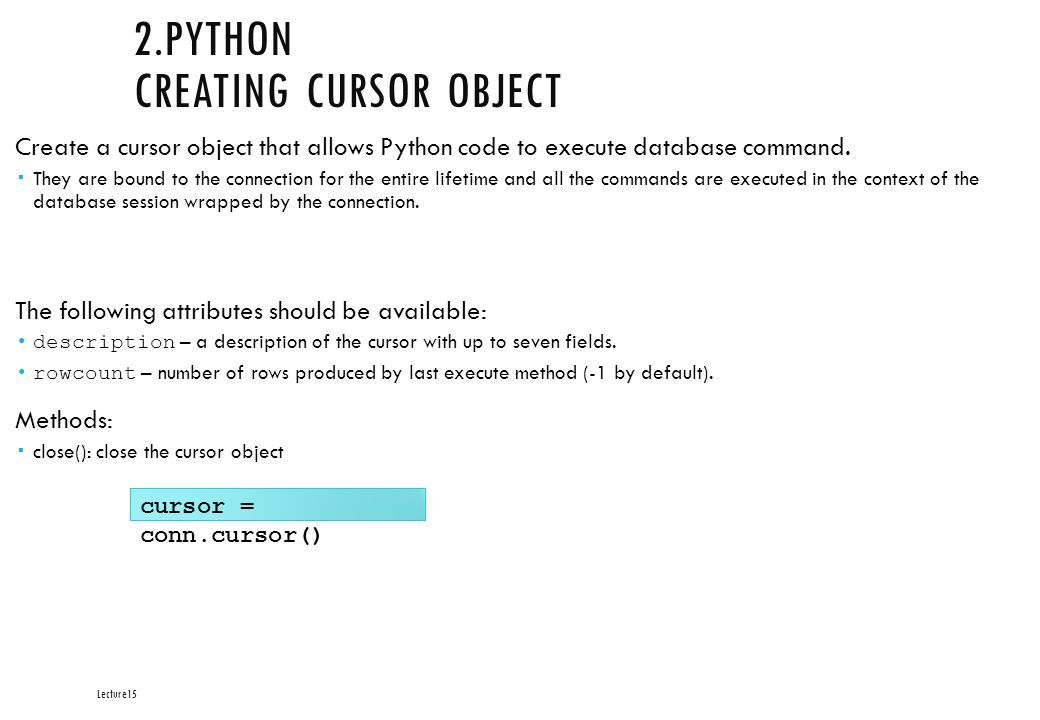Click the heading "CREATING CURSOR OBJECT"

[348, 91]
